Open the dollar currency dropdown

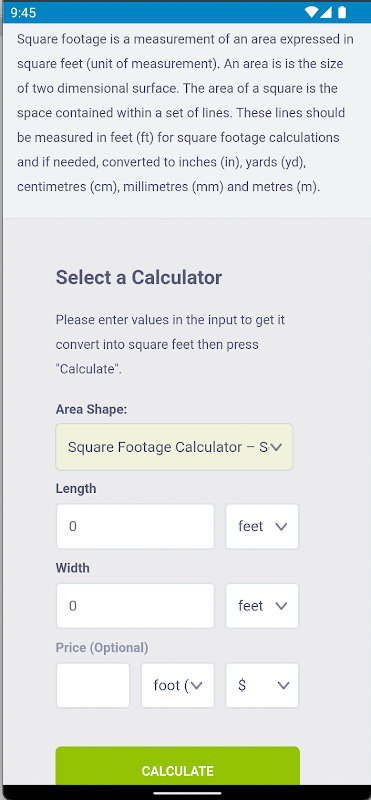[x=262, y=686]
